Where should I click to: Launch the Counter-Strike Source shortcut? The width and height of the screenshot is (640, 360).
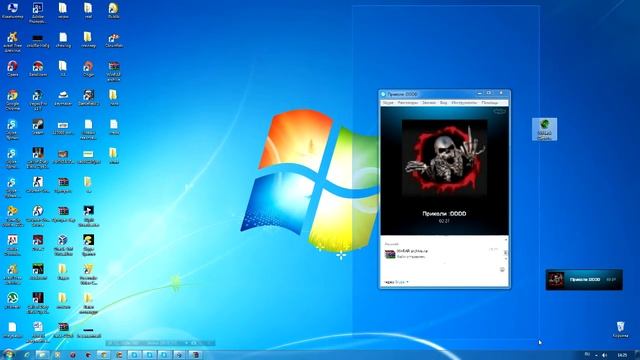(38, 216)
